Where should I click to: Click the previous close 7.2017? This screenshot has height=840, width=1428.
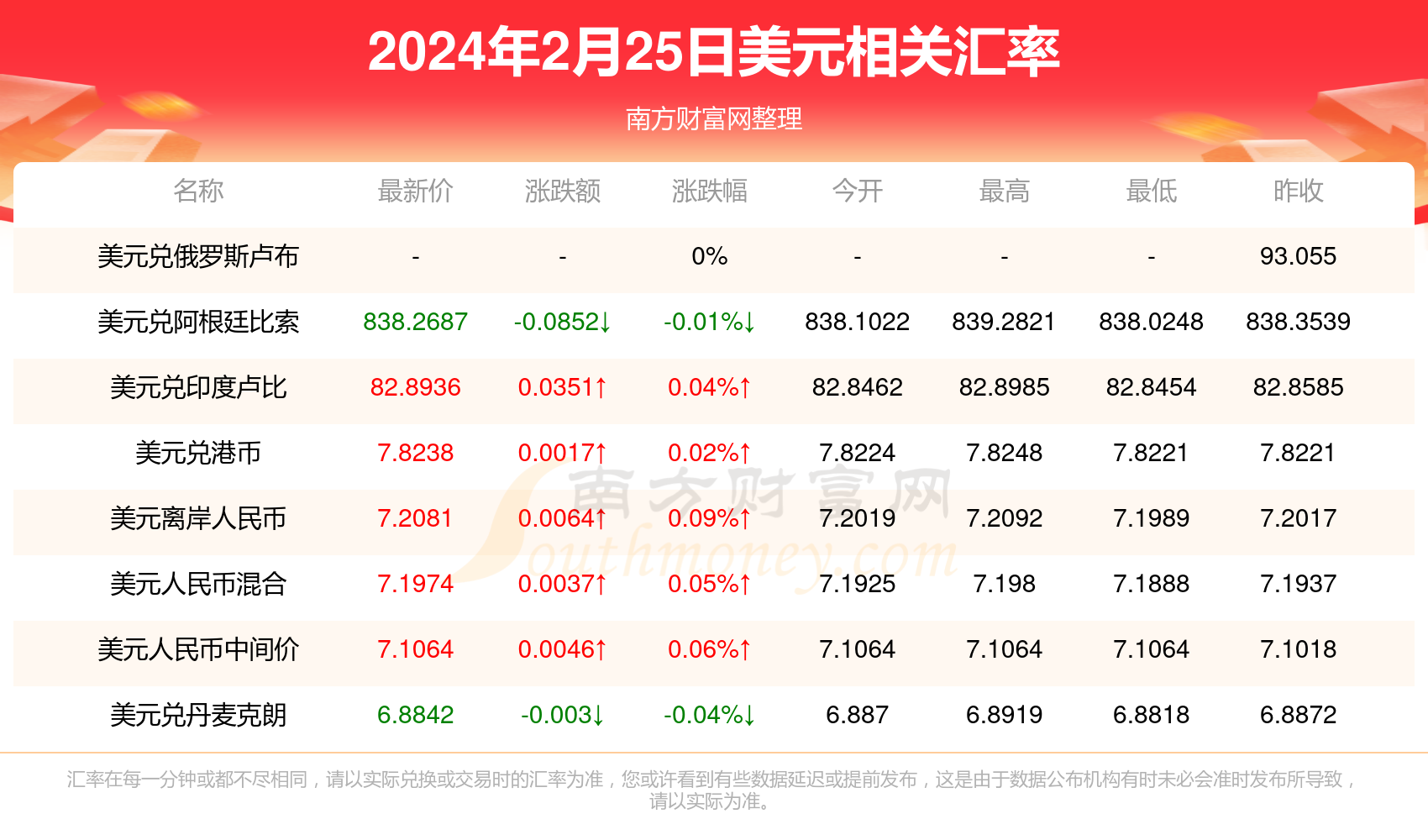point(1299,519)
